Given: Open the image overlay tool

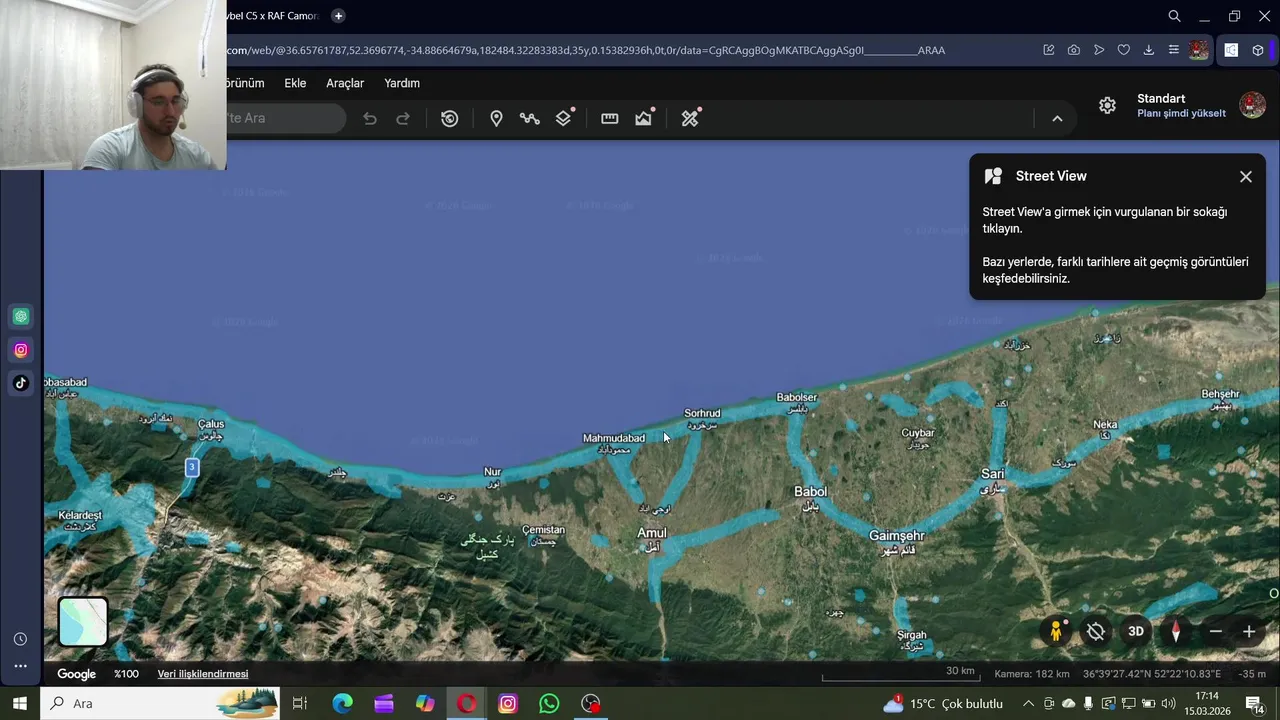Looking at the screenshot, I should pos(644,118).
